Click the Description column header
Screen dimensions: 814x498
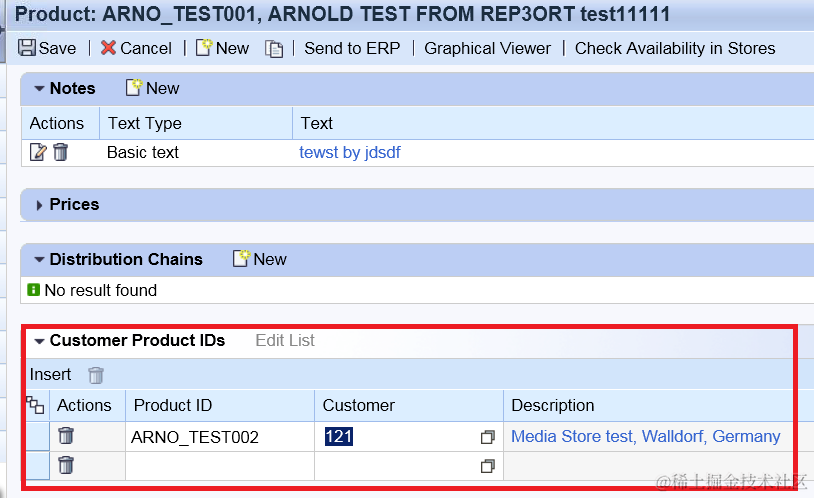553,405
